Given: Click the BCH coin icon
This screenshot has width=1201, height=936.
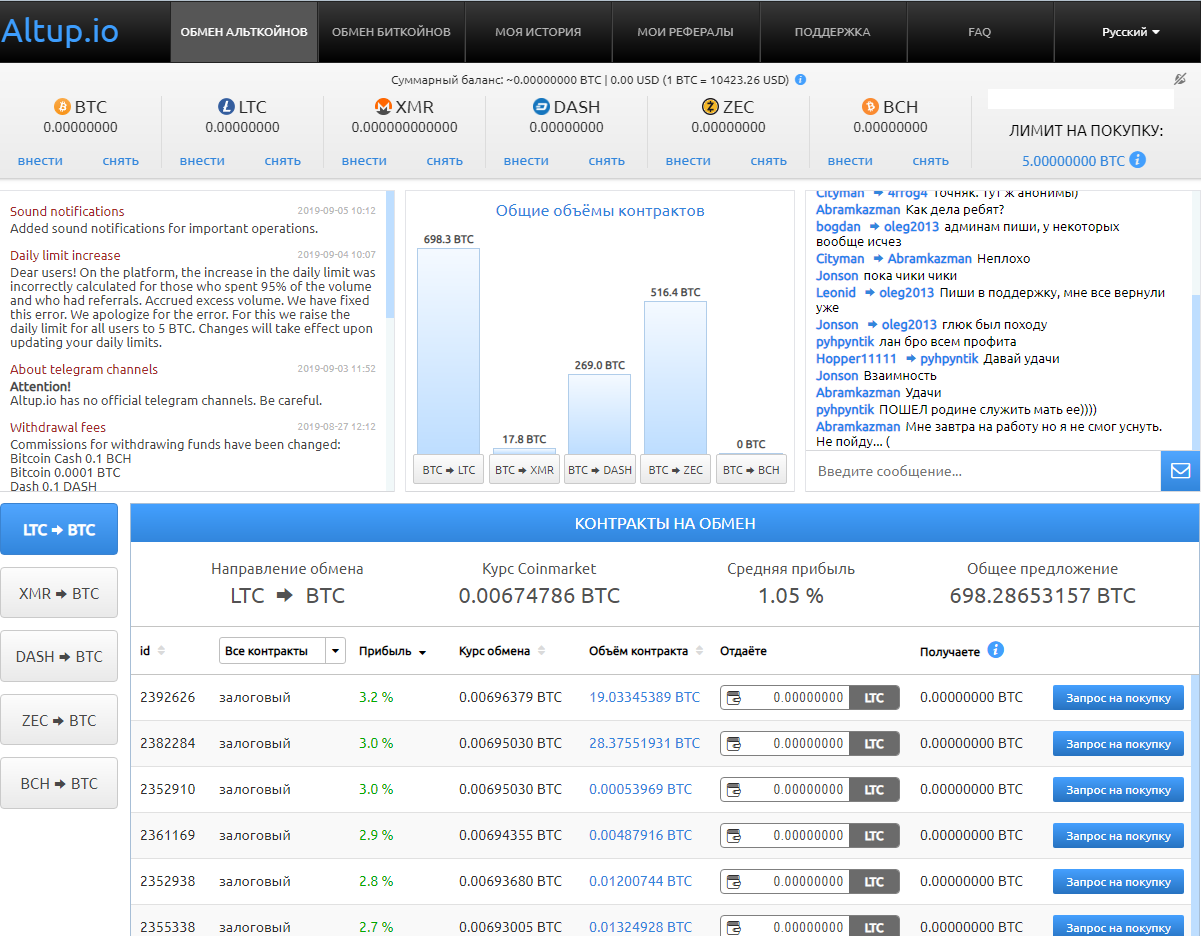Looking at the screenshot, I should tap(870, 107).
